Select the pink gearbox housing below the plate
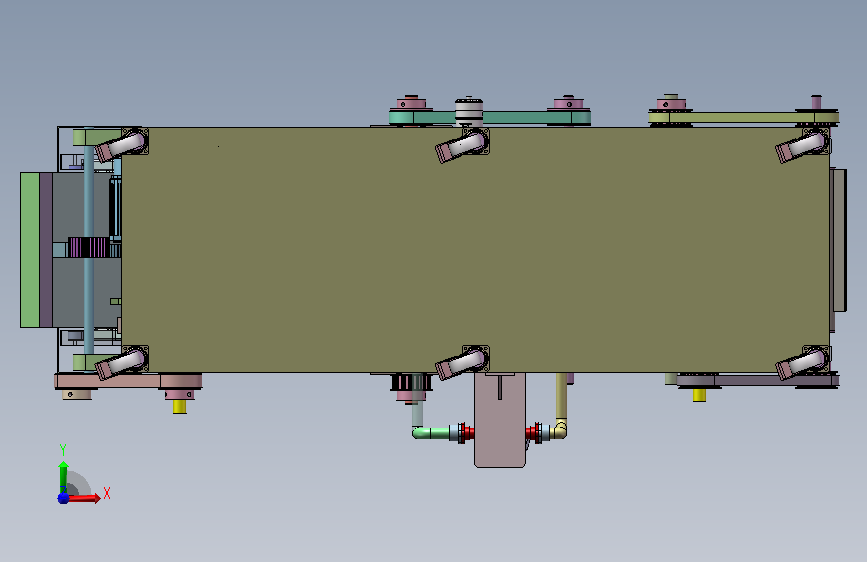867x562 pixels. pos(500,420)
